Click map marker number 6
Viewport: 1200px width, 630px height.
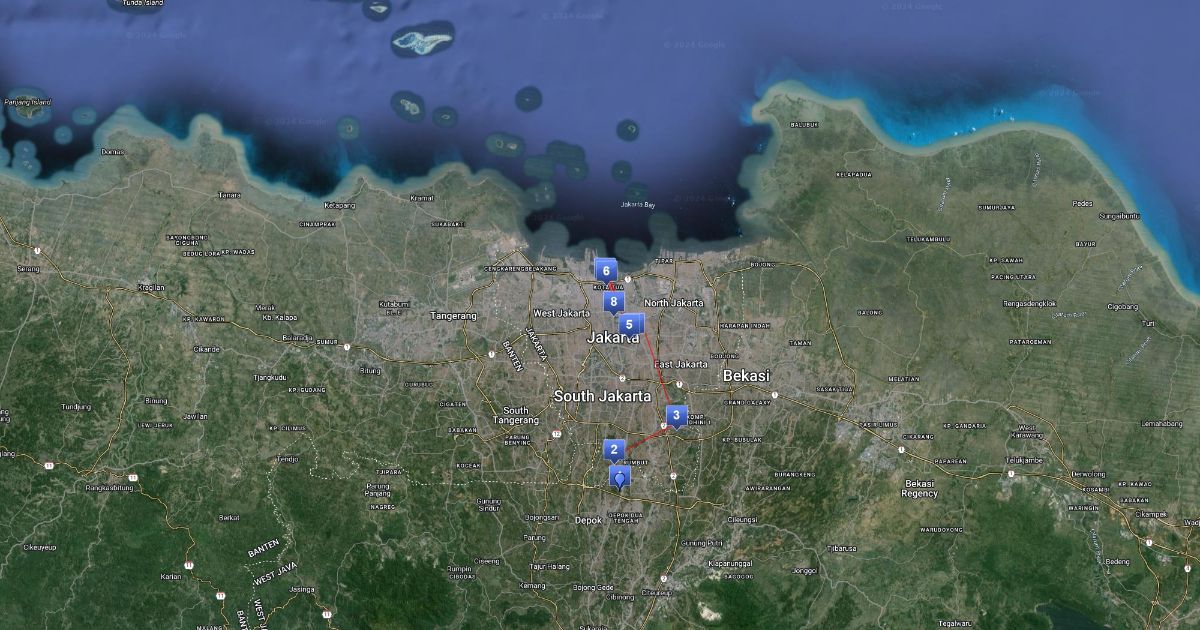(605, 270)
